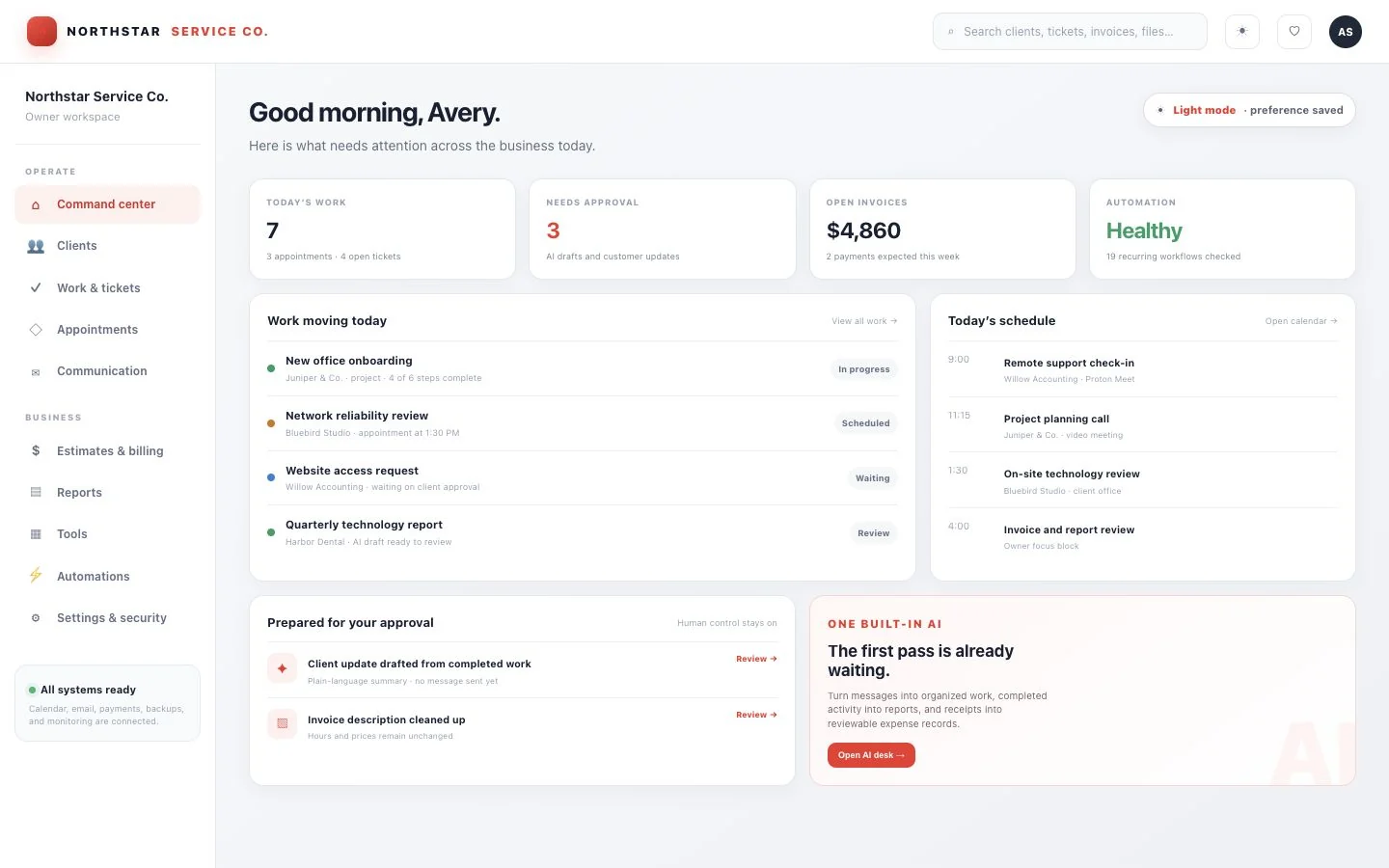
Task: Click the In progress status badge
Action: (863, 369)
